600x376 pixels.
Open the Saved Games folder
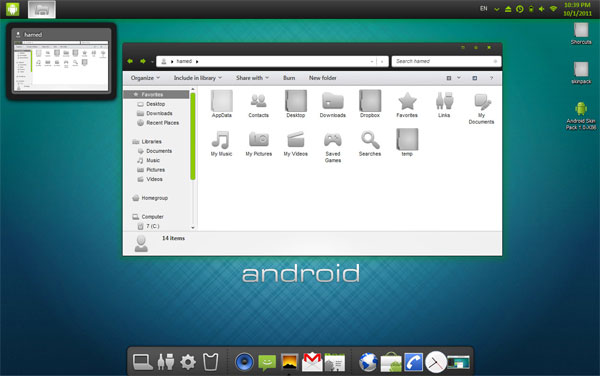333,146
